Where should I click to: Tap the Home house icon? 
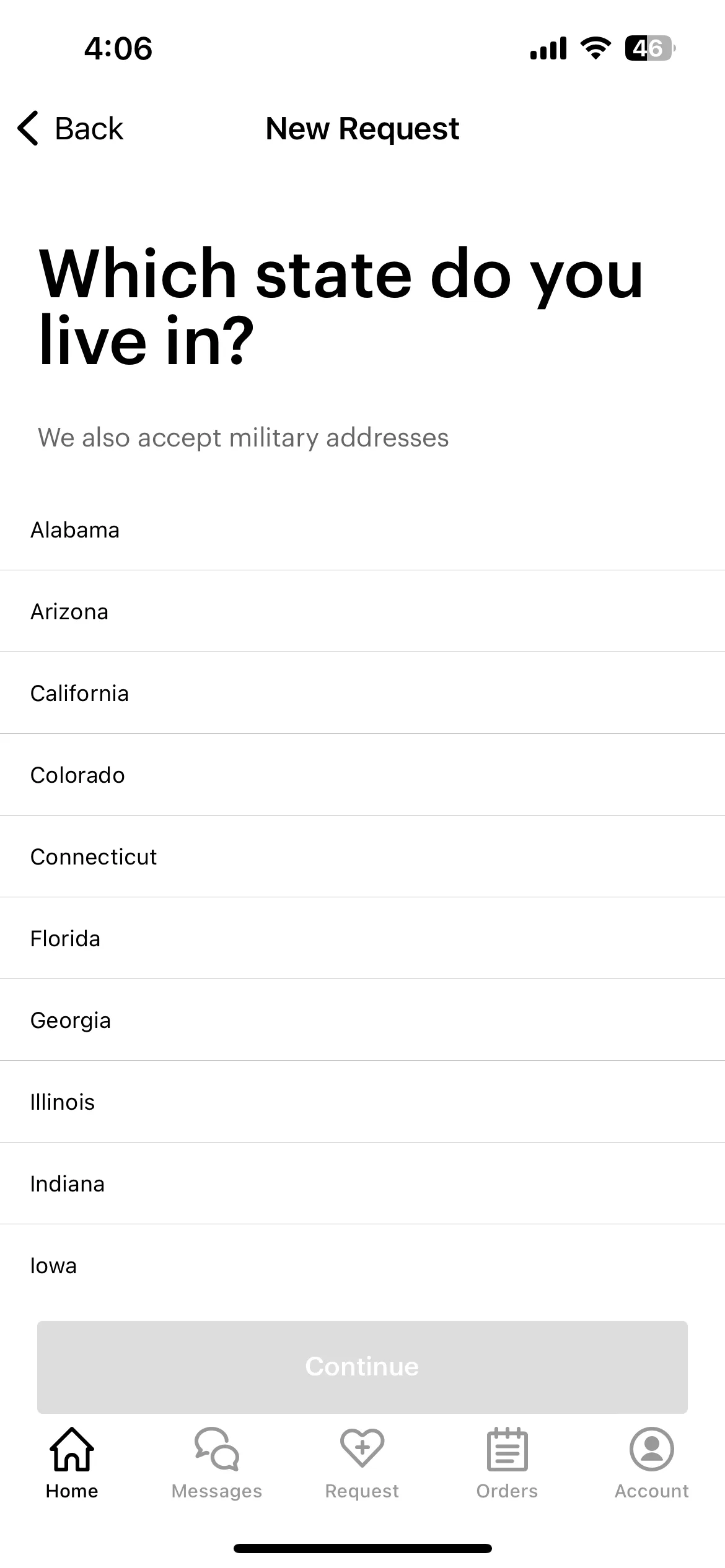point(72,1449)
